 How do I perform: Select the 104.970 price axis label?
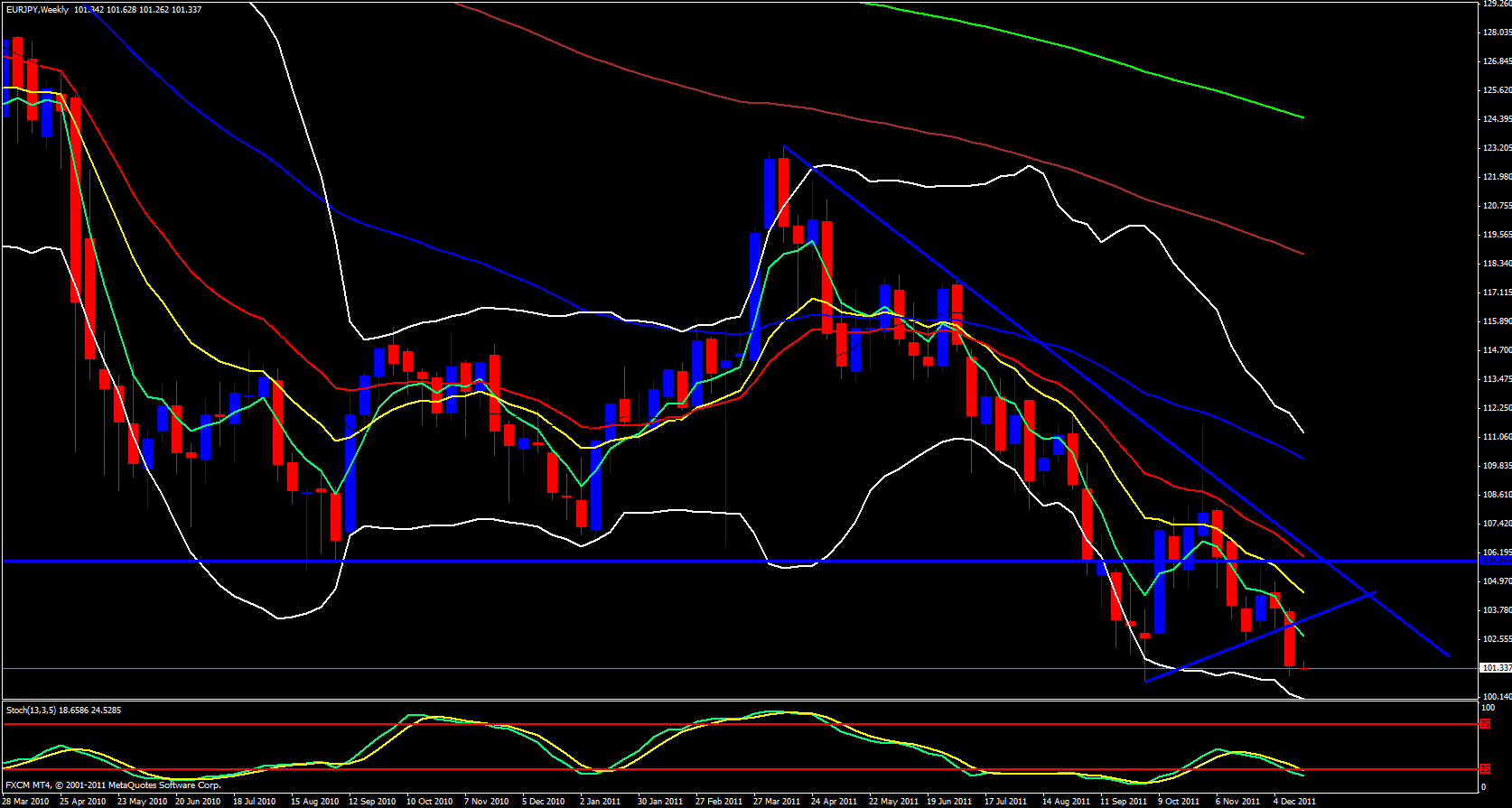click(1497, 581)
